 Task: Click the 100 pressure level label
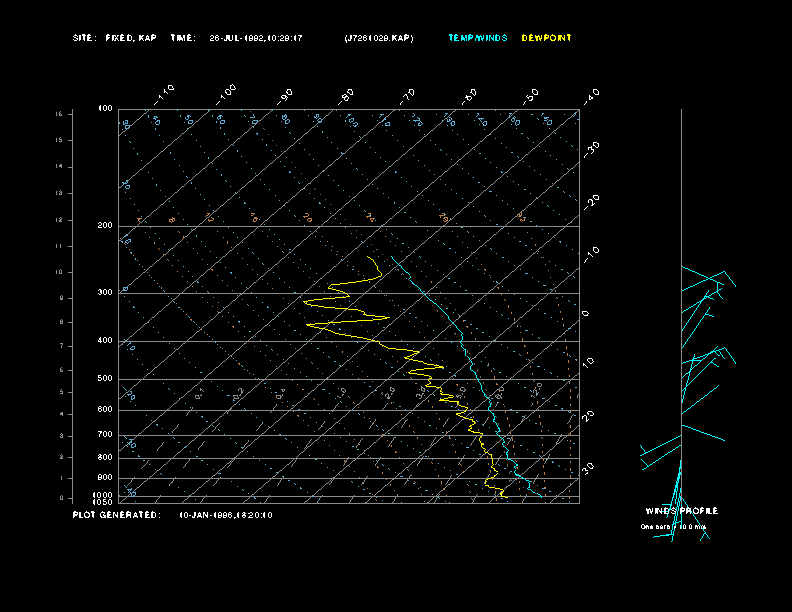(x=105, y=108)
